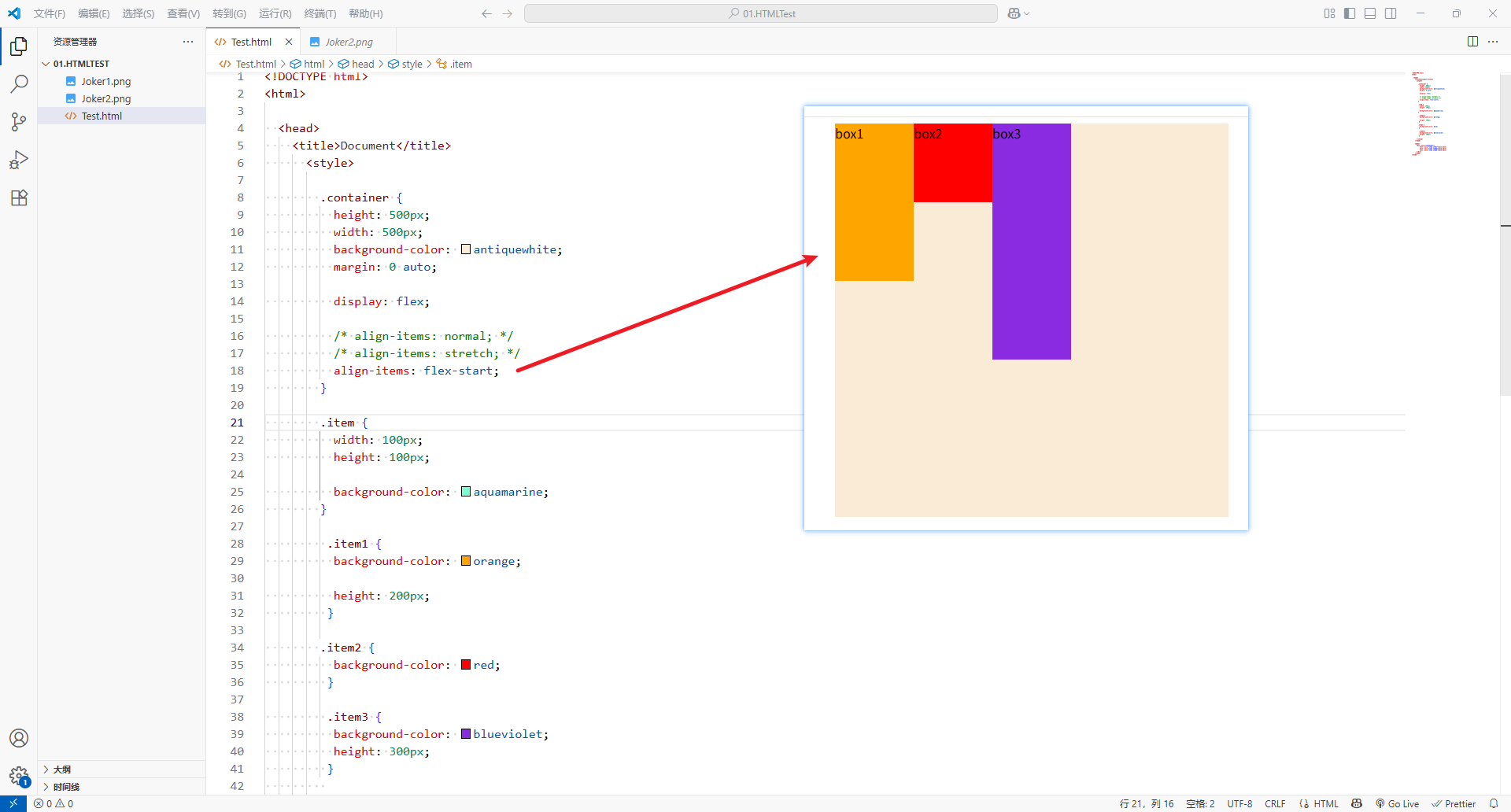The image size is (1511, 812).
Task: Click the html breadcrumb segment
Action: click(x=307, y=64)
